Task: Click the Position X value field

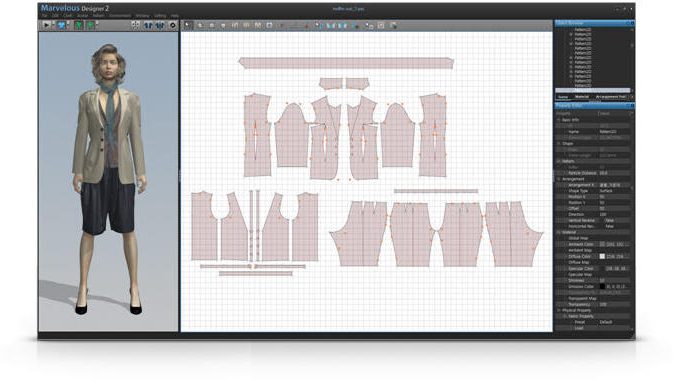Action: tap(614, 197)
